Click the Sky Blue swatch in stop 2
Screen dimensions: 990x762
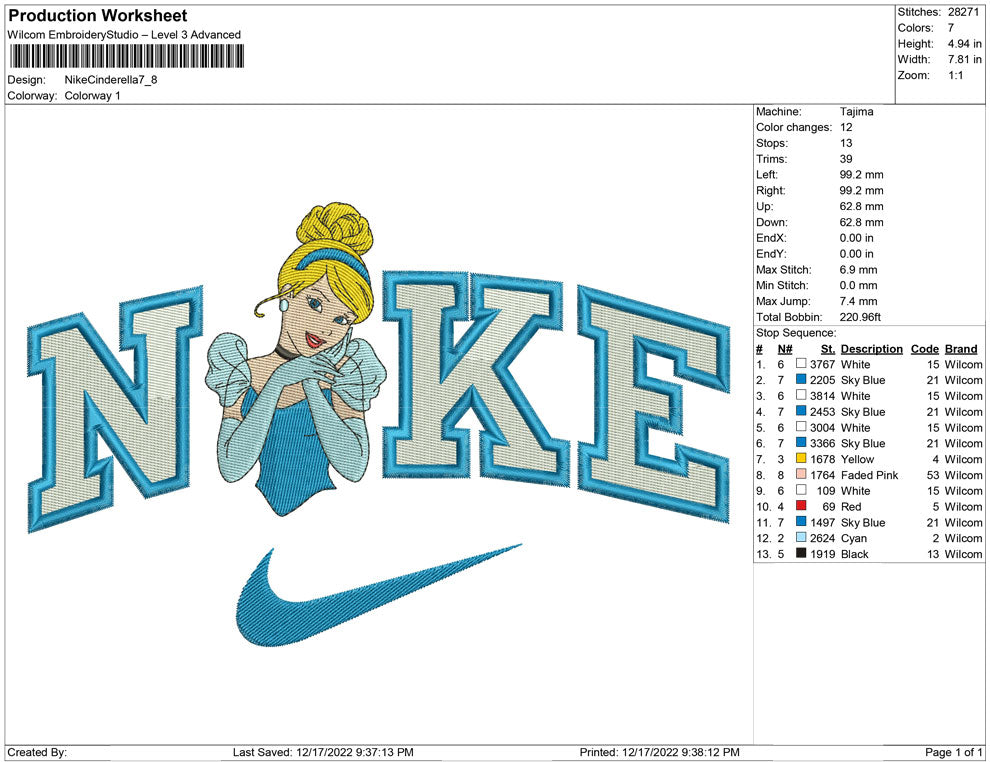pos(801,381)
